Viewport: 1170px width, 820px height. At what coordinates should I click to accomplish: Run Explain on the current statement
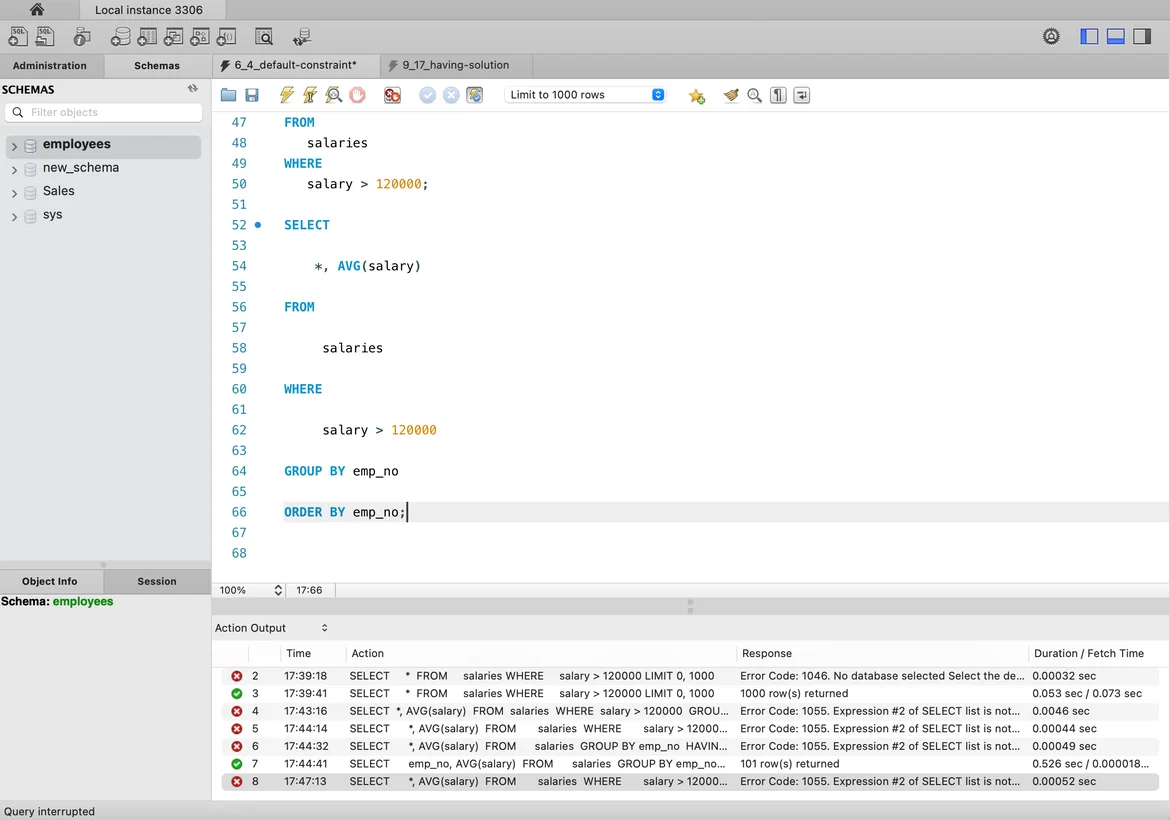[333, 95]
